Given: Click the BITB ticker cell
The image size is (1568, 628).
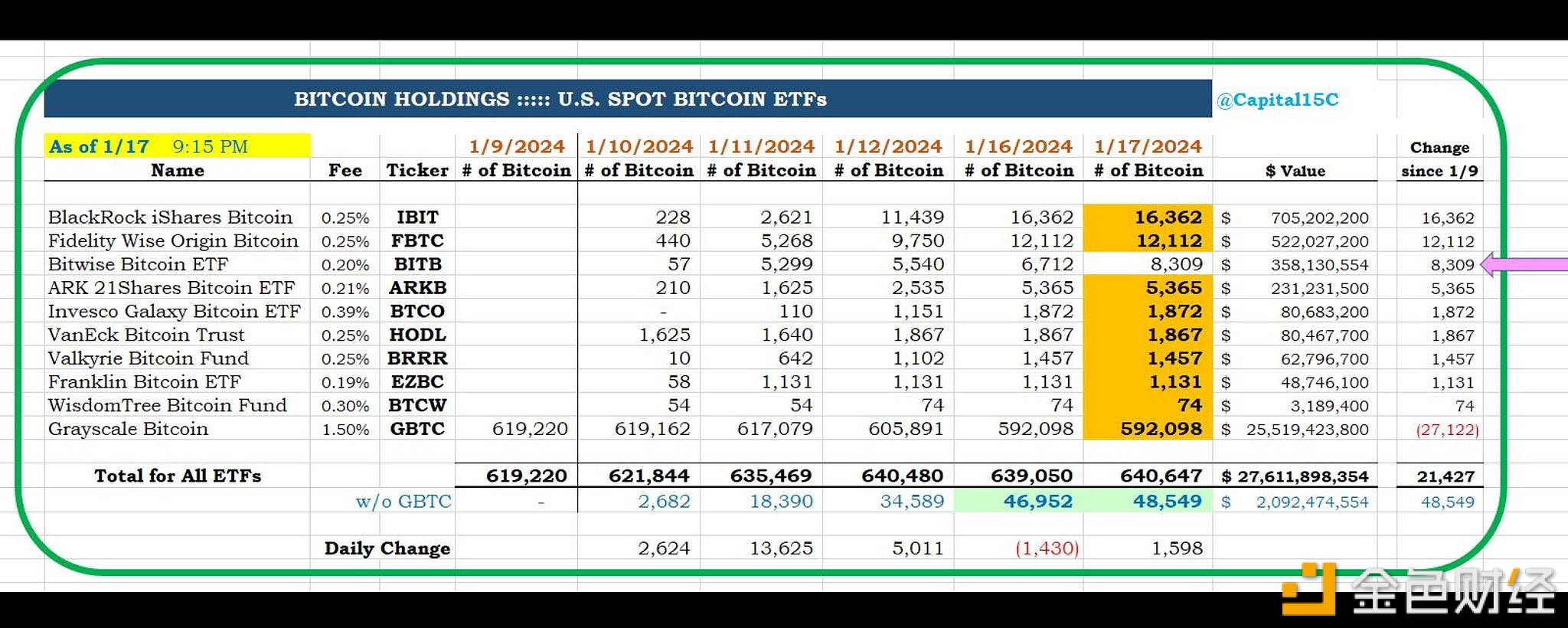Looking at the screenshot, I should [417, 264].
